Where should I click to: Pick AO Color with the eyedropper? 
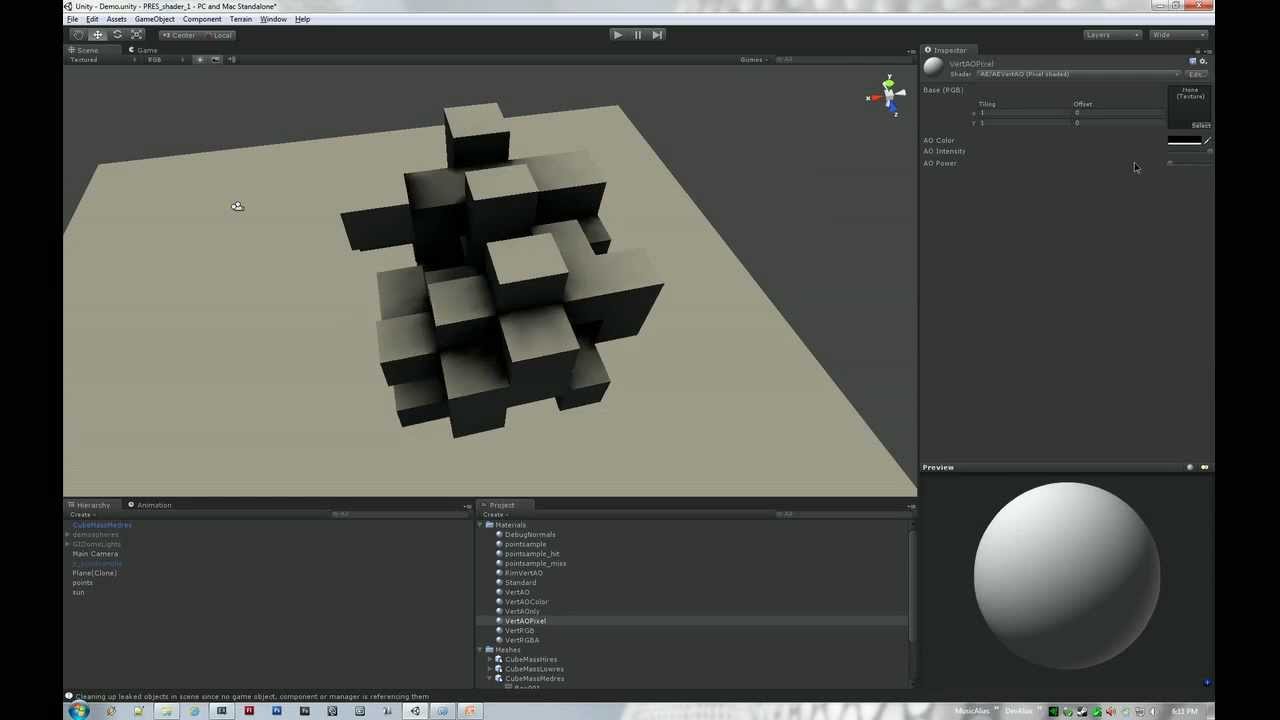(x=1207, y=141)
